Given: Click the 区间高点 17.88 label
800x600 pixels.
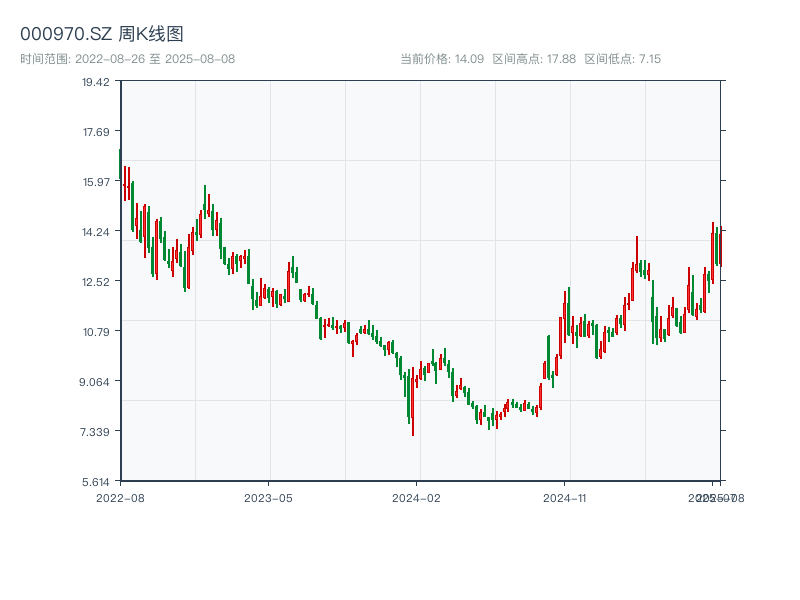Looking at the screenshot, I should pos(534,59).
